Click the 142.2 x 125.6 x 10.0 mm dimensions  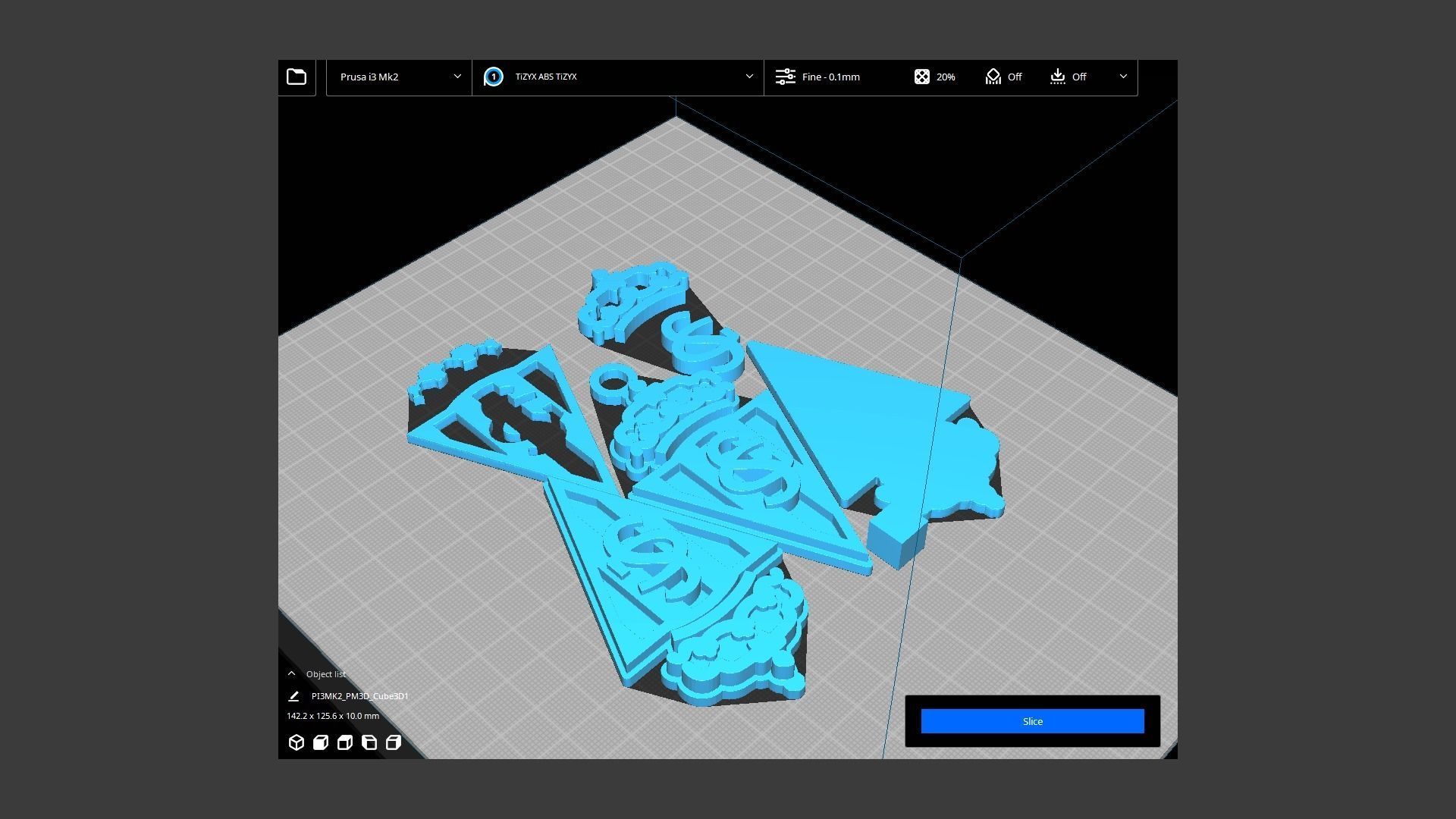tap(333, 716)
